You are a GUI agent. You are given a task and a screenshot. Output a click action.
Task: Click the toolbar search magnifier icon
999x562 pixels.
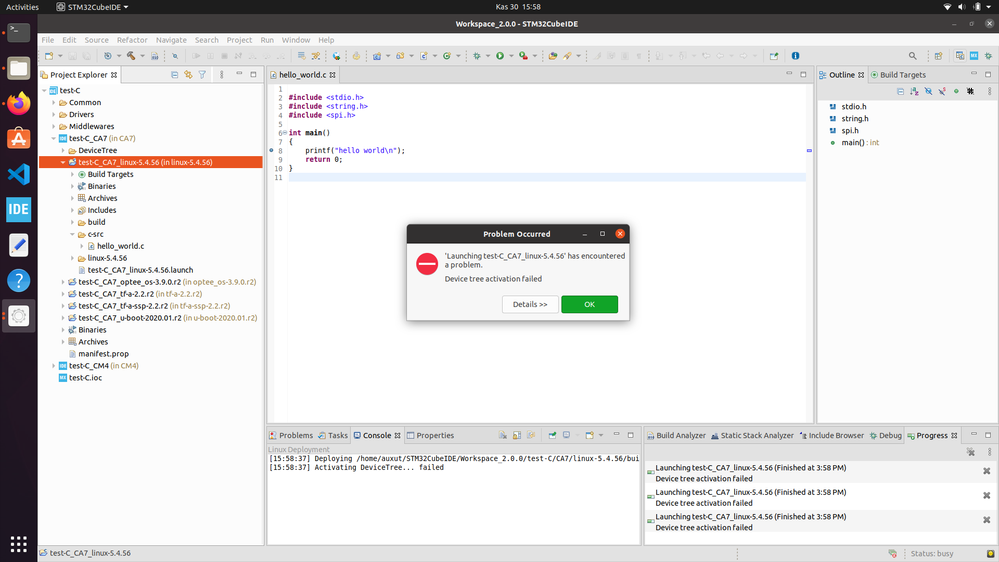(x=912, y=56)
